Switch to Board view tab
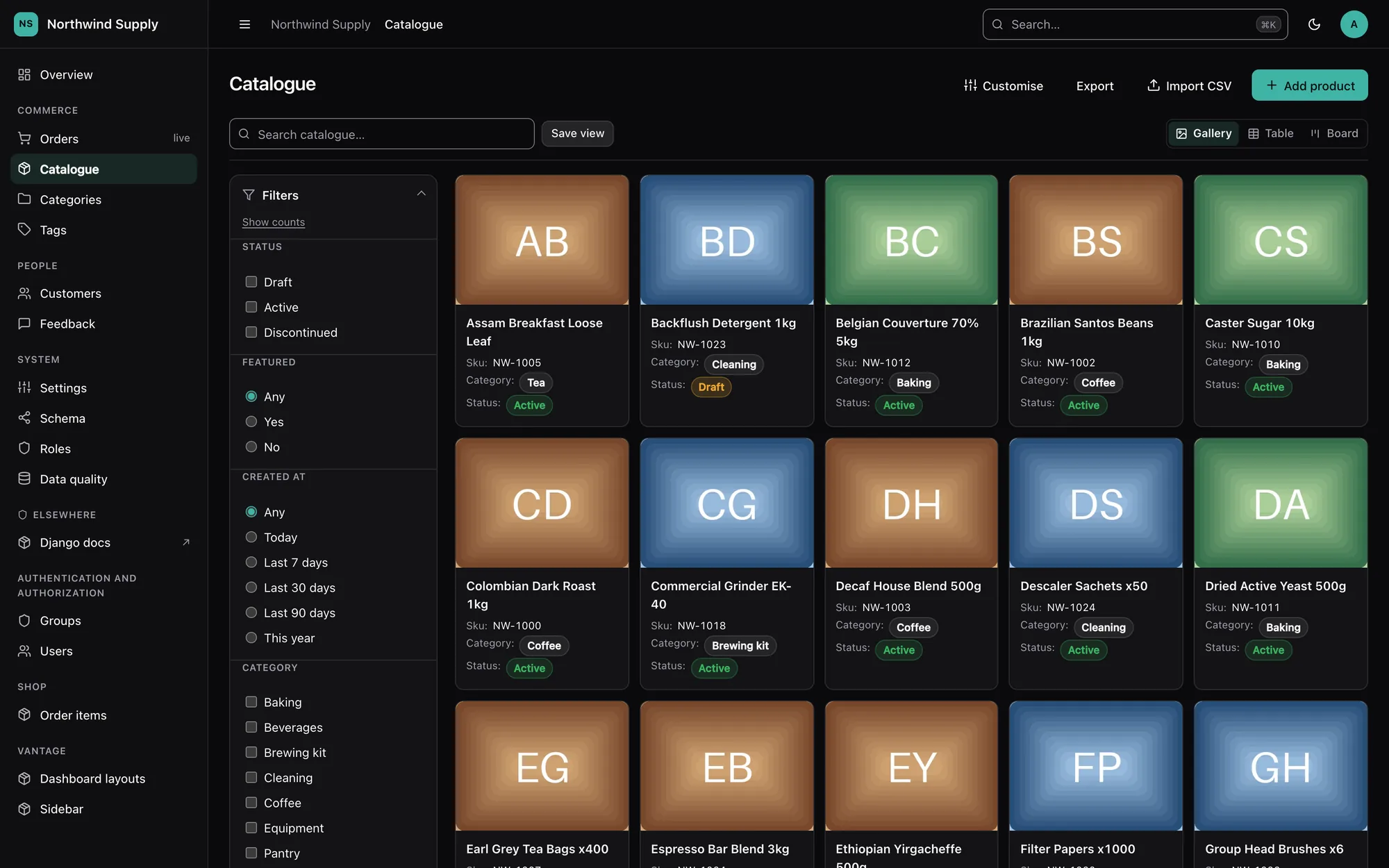 (x=1334, y=133)
